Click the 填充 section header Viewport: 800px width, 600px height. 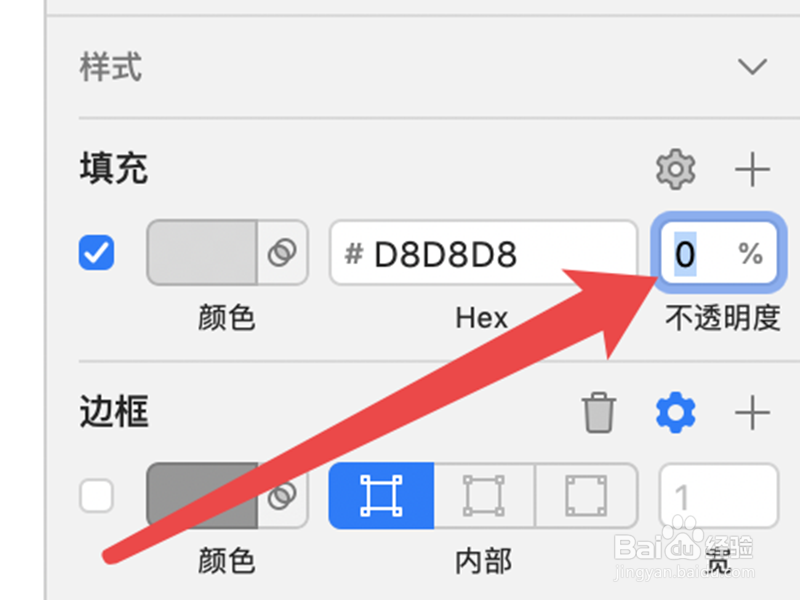coord(114,168)
